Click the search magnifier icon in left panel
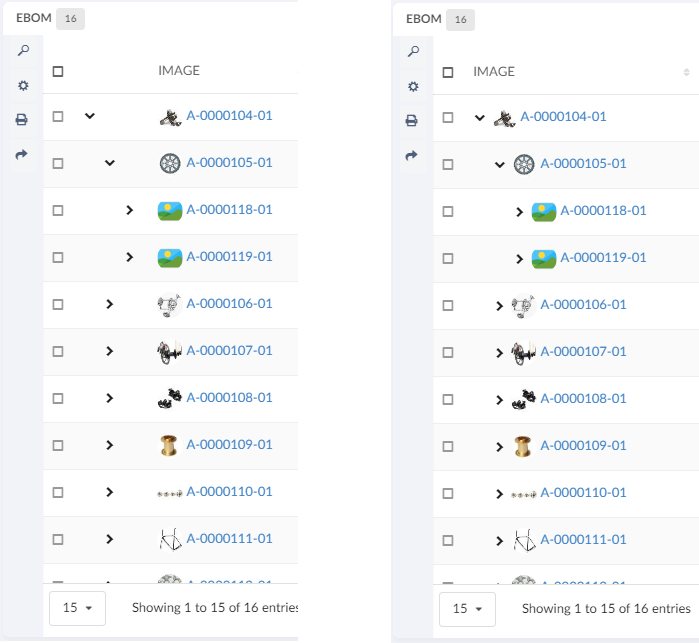Image resolution: width=699 pixels, height=643 pixels. [x=22, y=51]
